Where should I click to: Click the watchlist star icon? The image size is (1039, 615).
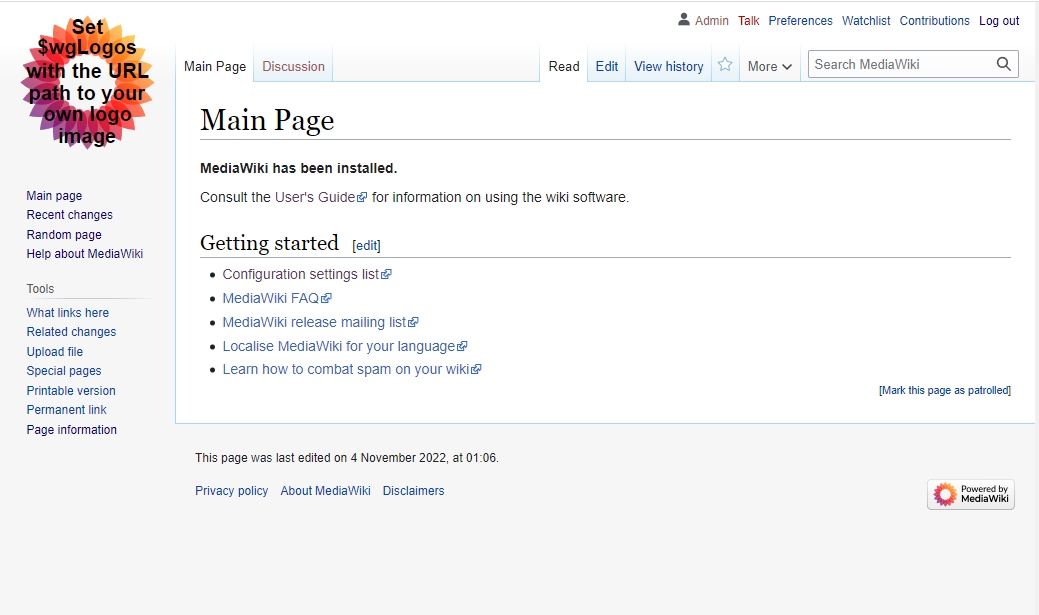tap(725, 65)
